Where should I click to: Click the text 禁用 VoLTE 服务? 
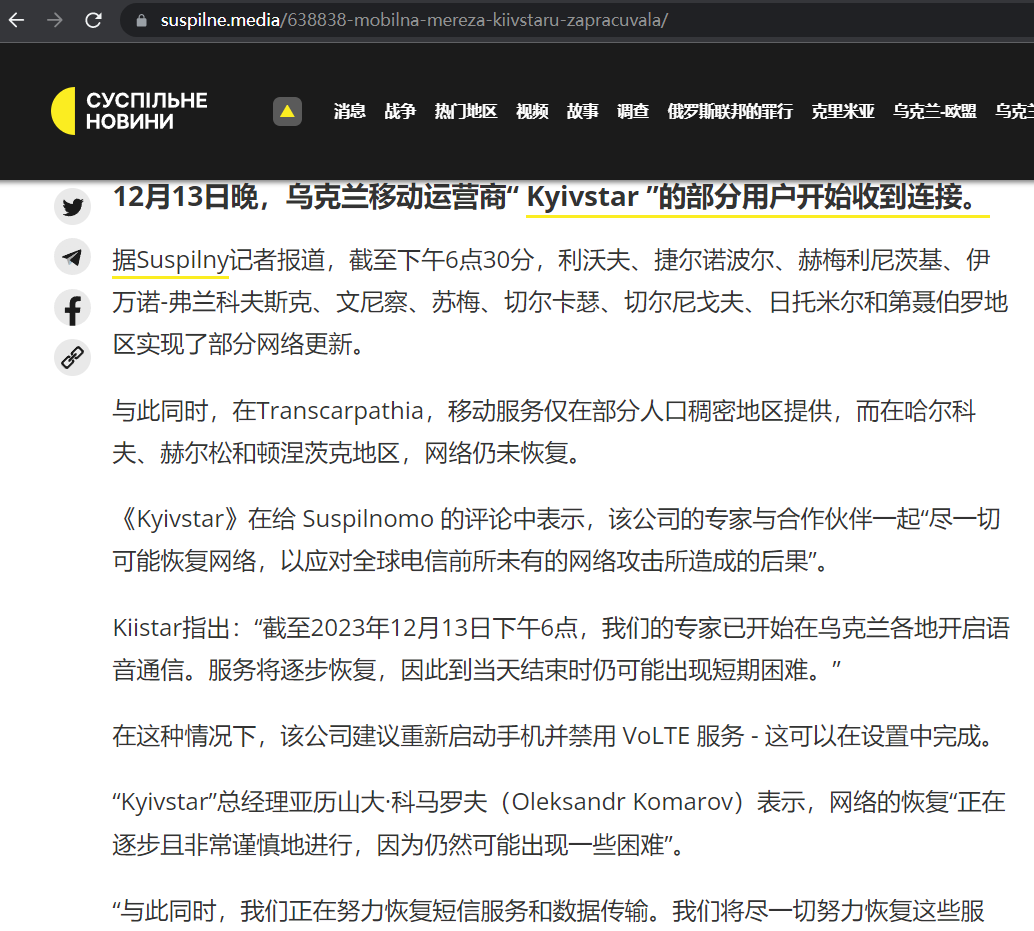click(x=656, y=736)
